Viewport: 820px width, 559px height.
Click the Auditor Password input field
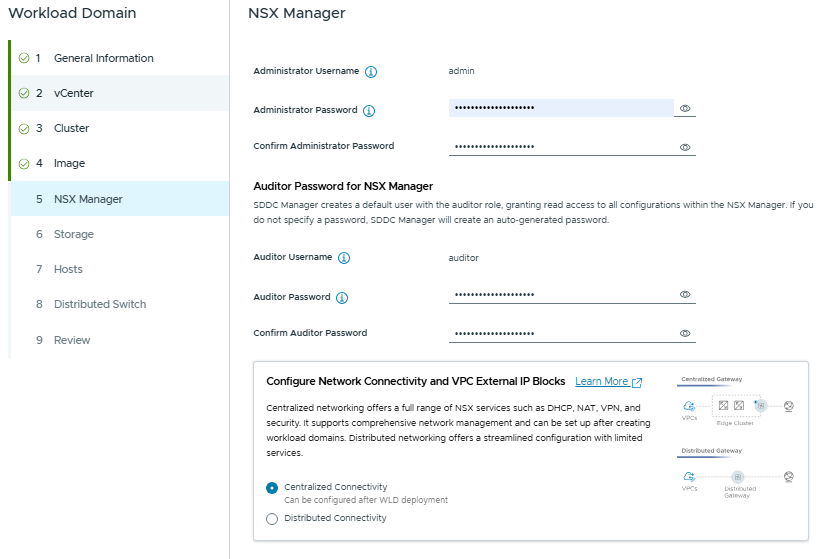click(560, 295)
